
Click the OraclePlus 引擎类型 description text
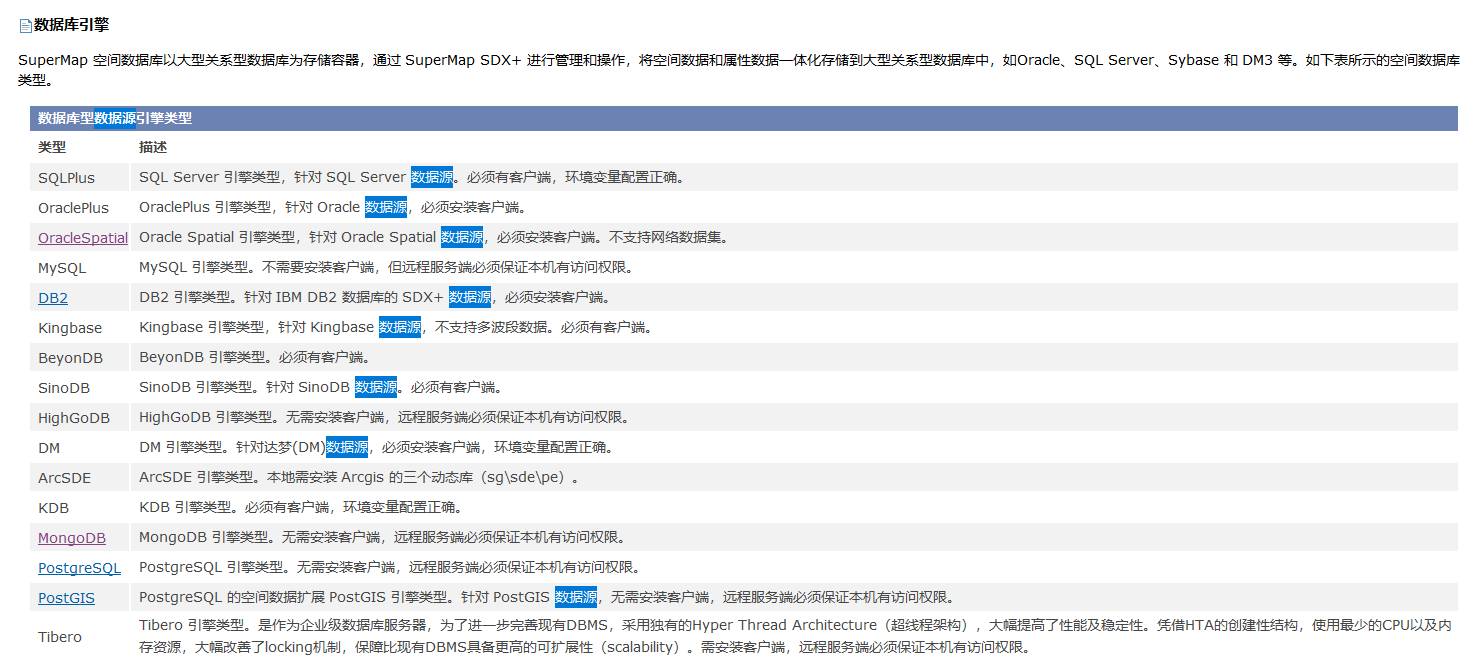pos(333,207)
